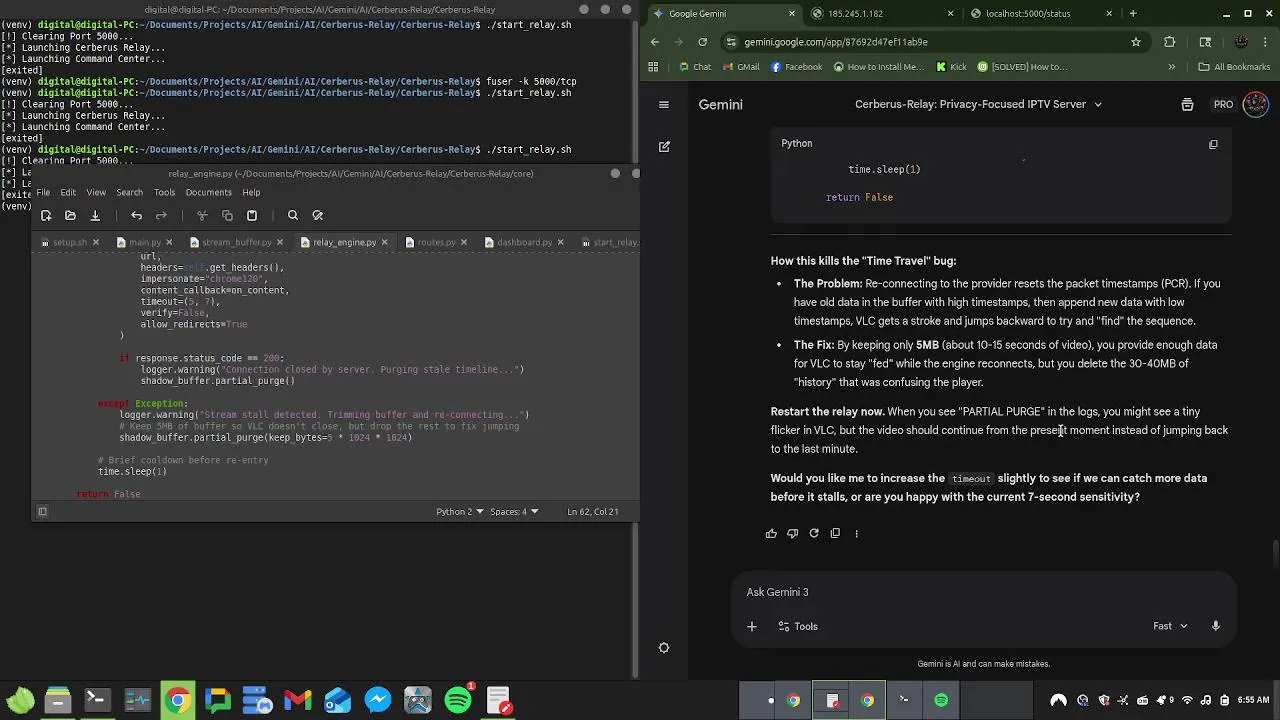Open the Documents menu in the editor
Viewport: 1280px width, 720px height.
(208, 192)
